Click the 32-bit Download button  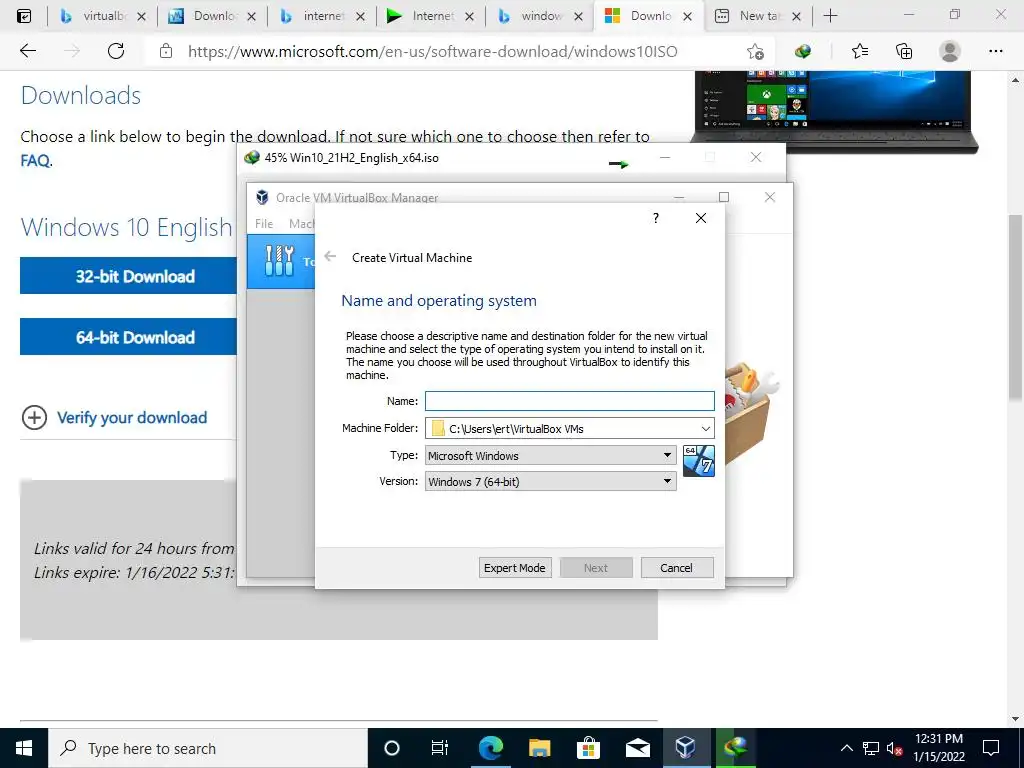coord(129,276)
